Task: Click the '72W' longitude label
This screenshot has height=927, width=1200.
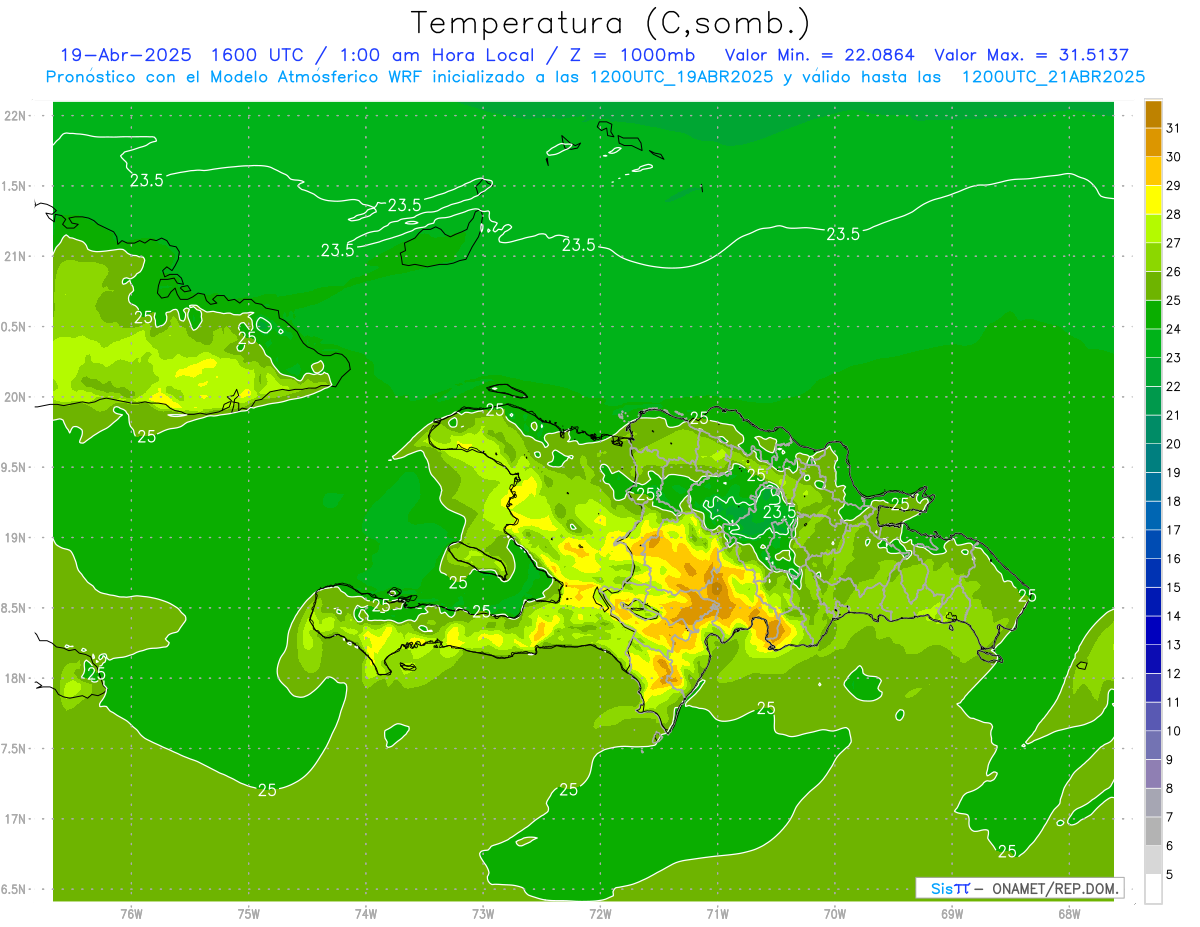Action: click(600, 915)
